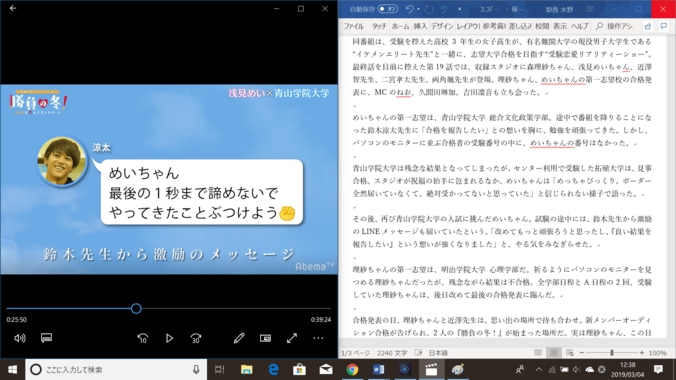Switch to the 表示 ribbon tab

tap(560, 26)
